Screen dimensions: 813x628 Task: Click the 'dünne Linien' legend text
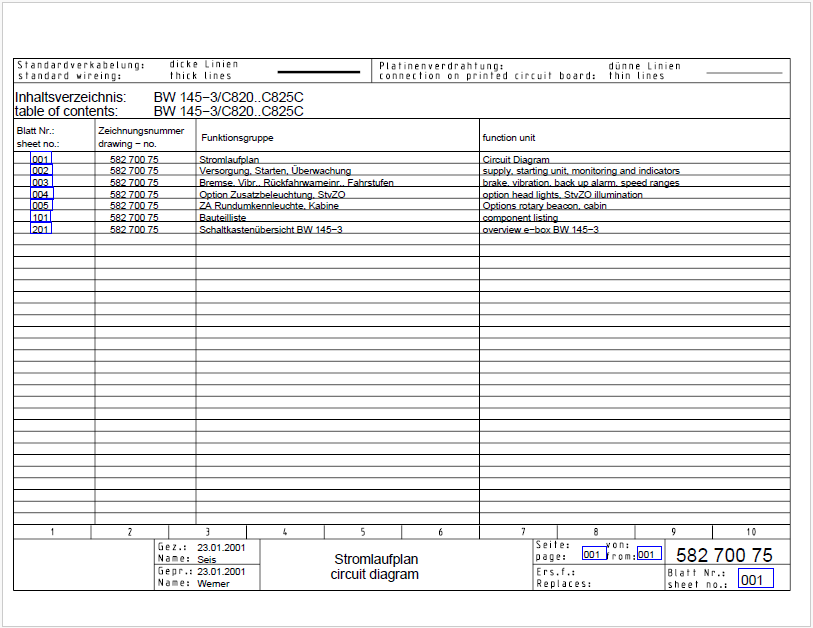[x=644, y=66]
